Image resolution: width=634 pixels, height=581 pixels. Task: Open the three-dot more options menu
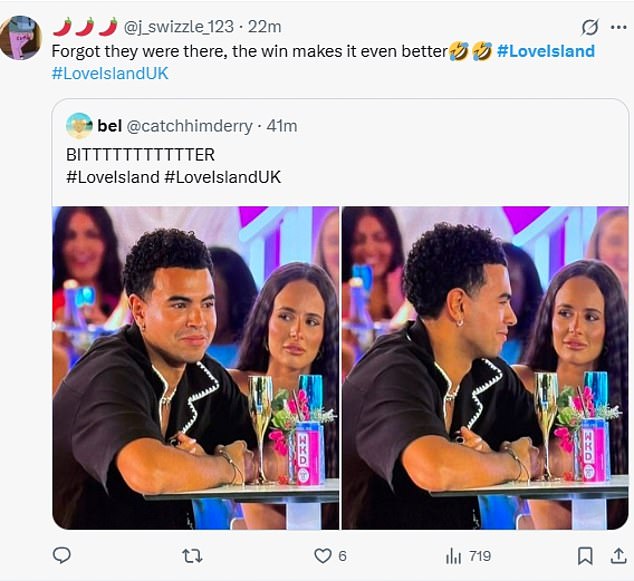click(x=619, y=27)
